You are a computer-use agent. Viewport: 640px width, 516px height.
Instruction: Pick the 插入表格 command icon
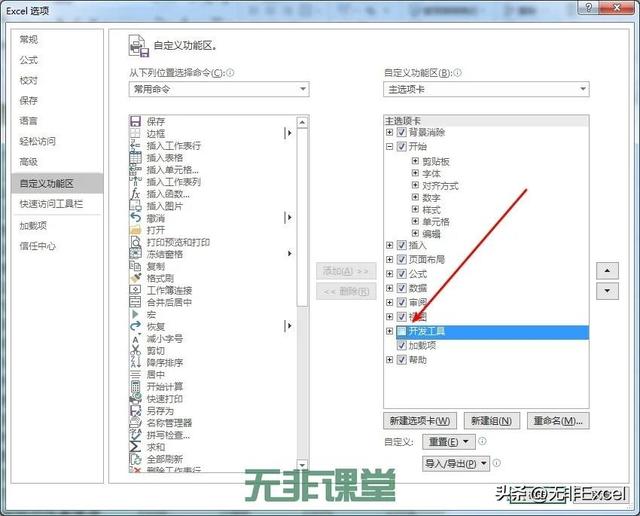pos(135,158)
